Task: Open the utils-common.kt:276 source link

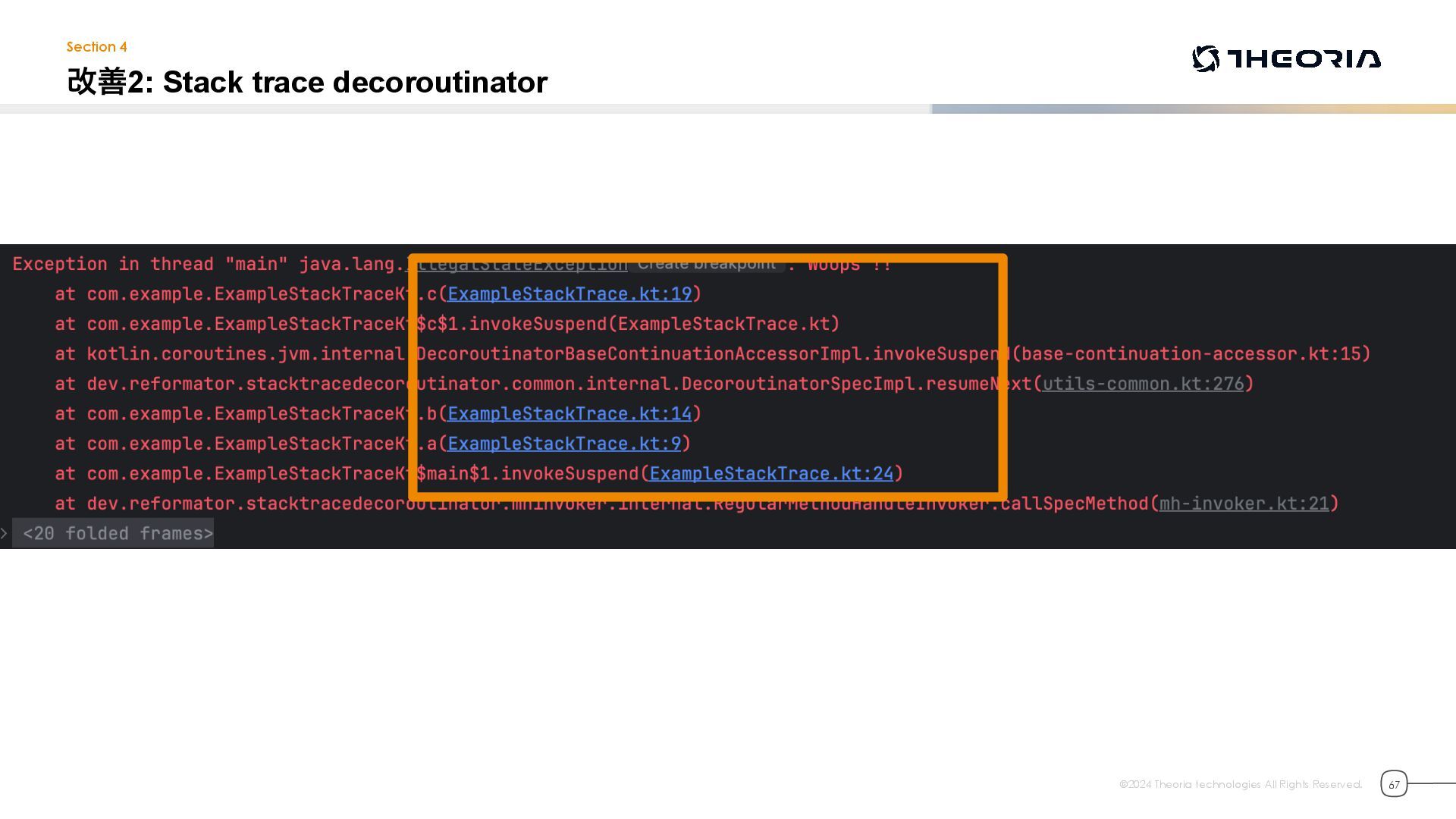Action: [1143, 384]
